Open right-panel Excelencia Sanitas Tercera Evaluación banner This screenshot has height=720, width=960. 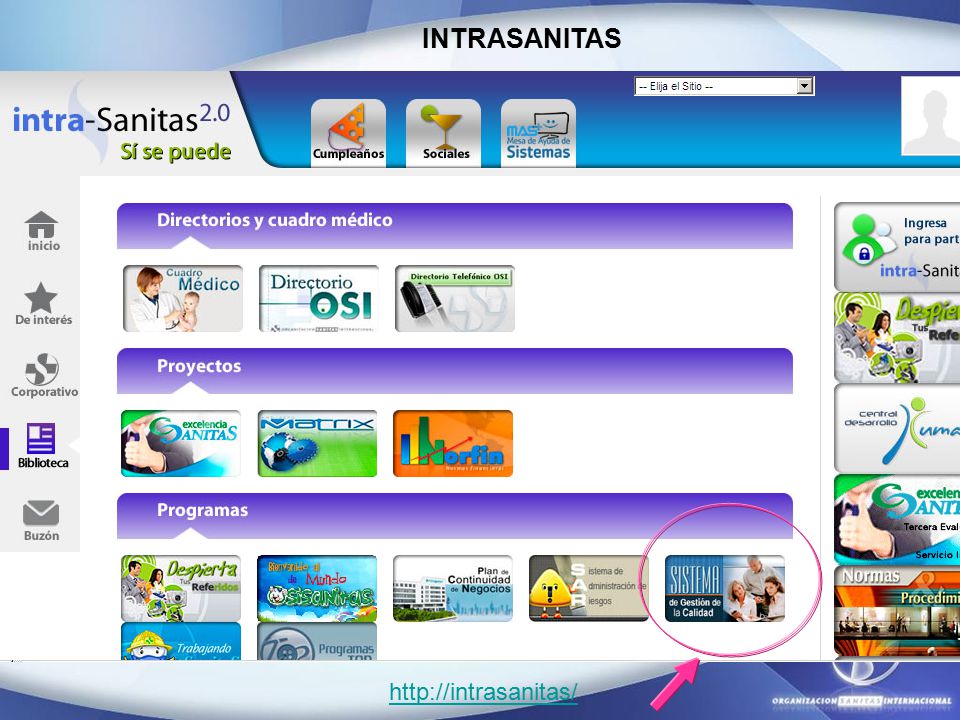click(x=897, y=519)
